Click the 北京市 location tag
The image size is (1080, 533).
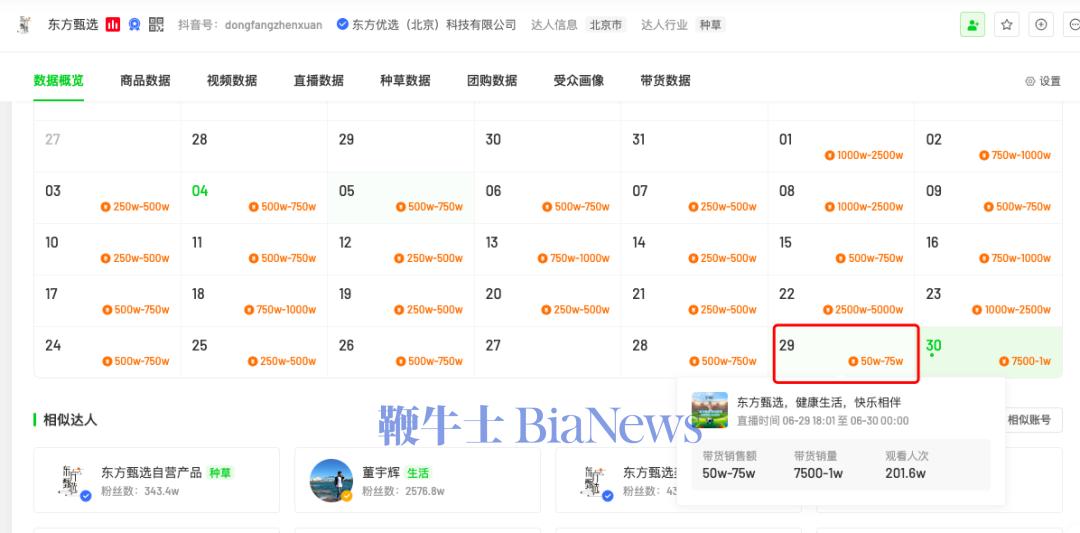pos(606,25)
